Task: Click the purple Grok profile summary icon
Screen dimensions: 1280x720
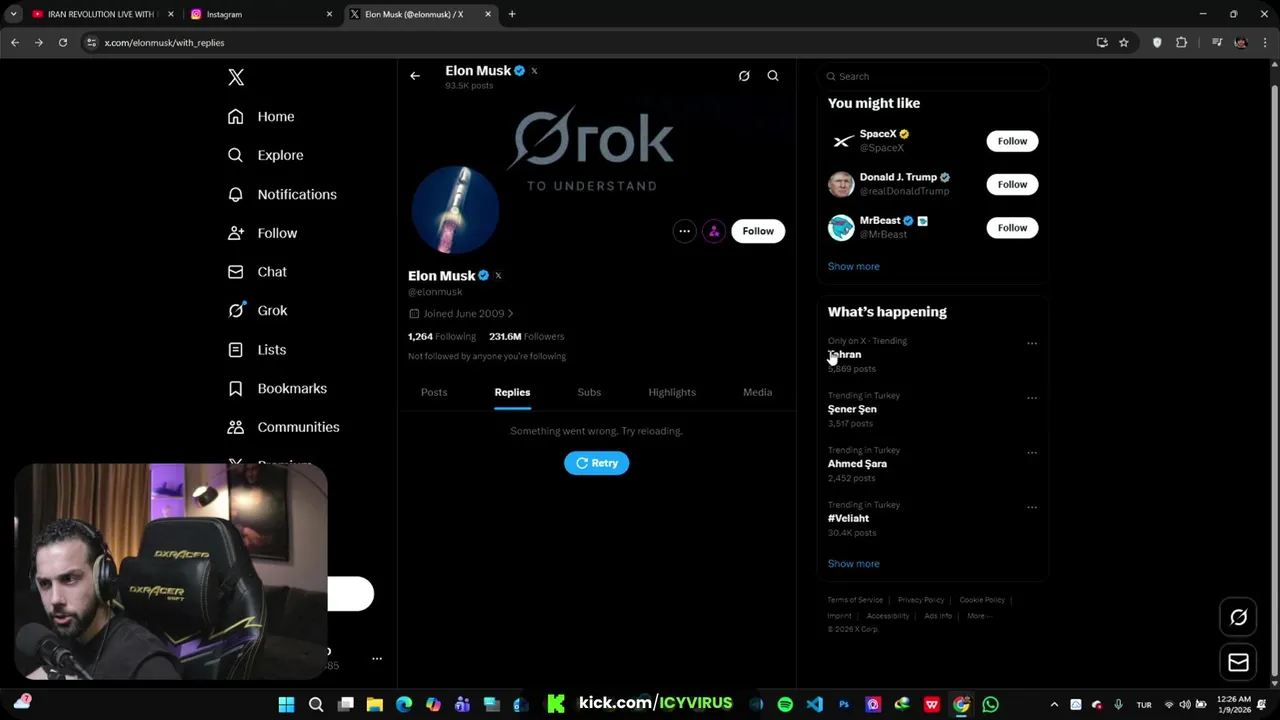Action: 714,231
